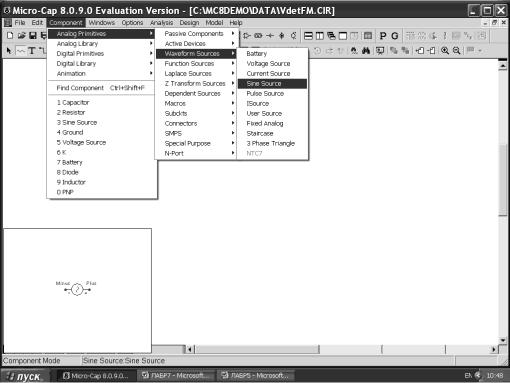Viewport: 510px width, 383px height.
Task: Select Fixed Analog menu item
Action: point(272,124)
